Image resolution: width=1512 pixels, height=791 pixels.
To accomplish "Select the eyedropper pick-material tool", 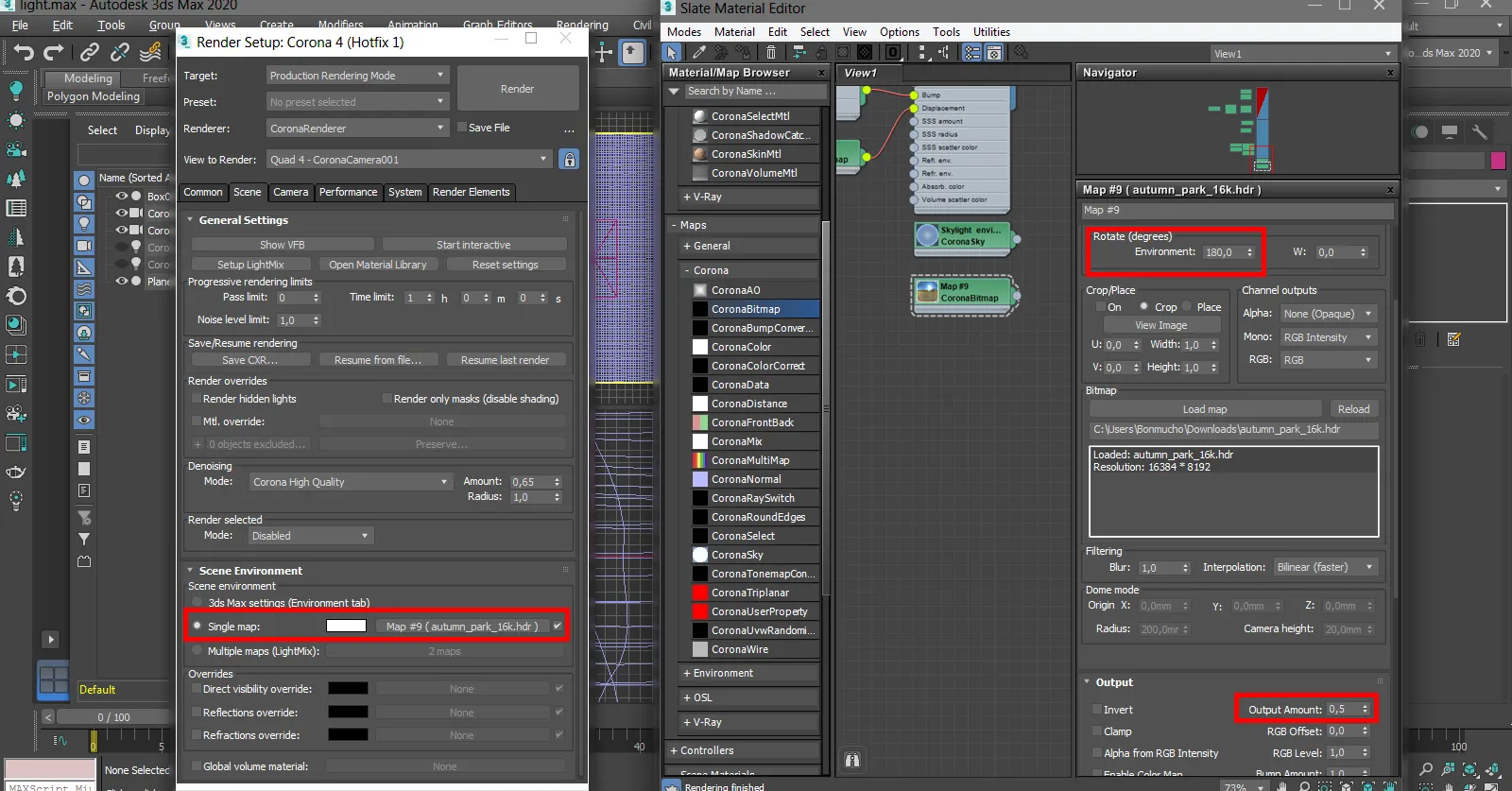I will (698, 53).
